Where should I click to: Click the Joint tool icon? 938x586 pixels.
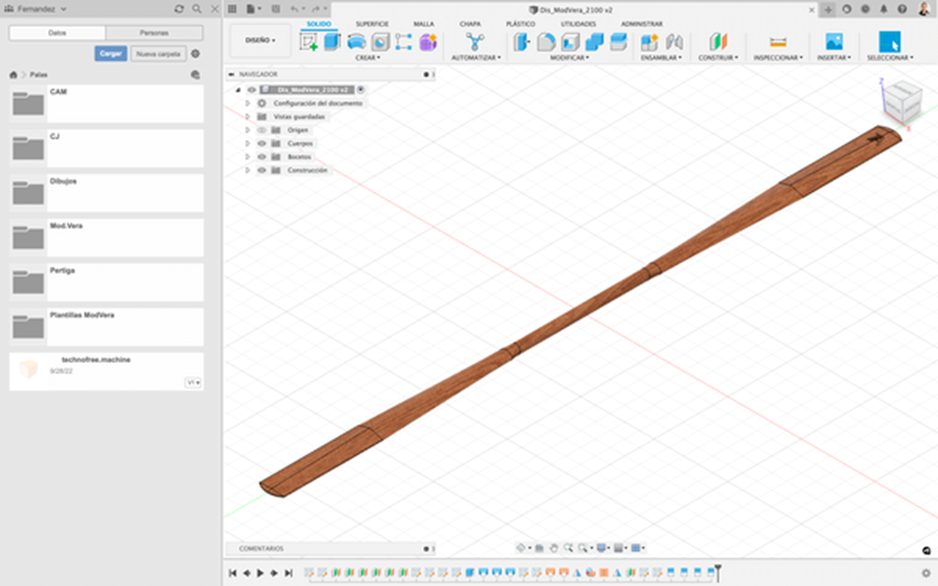[674, 42]
